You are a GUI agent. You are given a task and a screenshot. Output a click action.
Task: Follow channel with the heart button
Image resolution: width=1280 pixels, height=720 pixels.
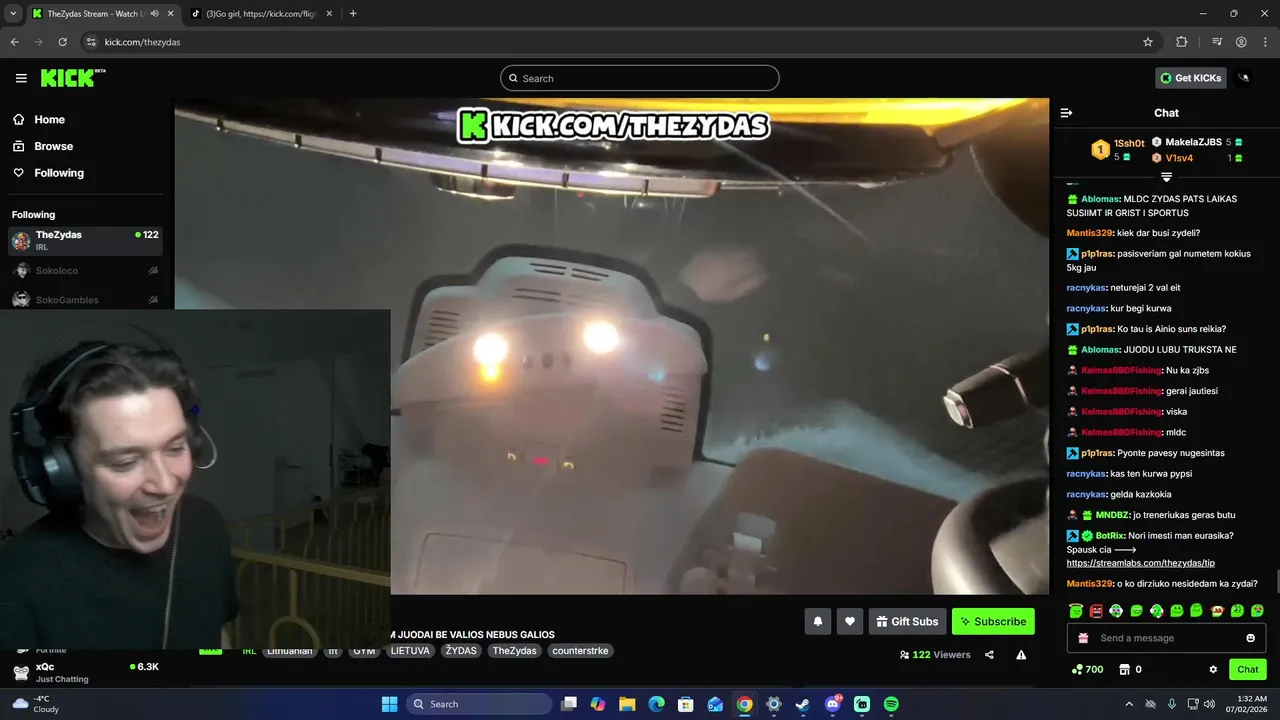pyautogui.click(x=850, y=621)
